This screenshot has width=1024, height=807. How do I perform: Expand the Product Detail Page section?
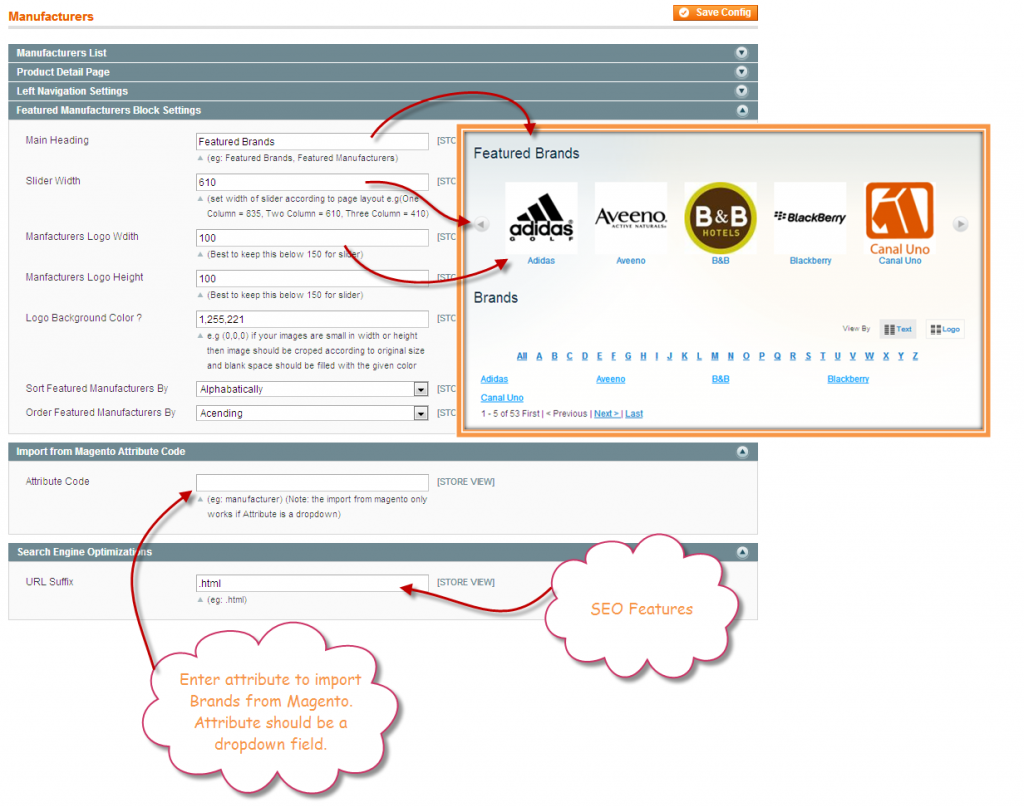click(x=741, y=72)
